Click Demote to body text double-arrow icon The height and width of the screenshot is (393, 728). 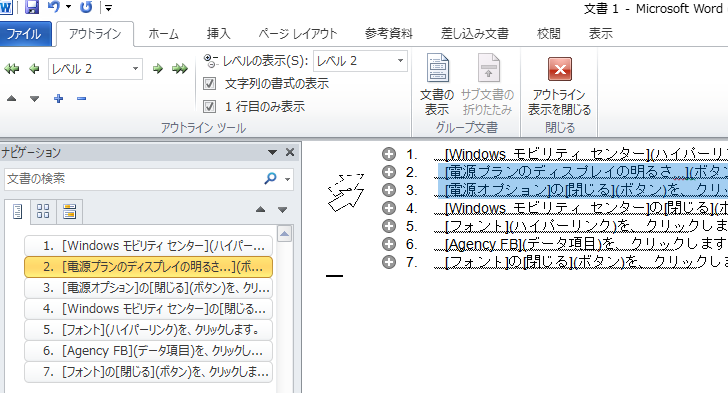click(x=180, y=69)
